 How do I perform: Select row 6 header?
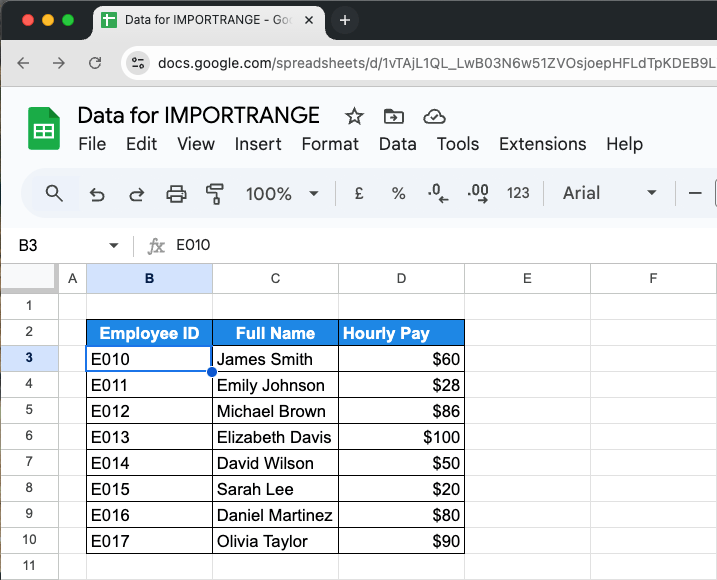(29, 435)
